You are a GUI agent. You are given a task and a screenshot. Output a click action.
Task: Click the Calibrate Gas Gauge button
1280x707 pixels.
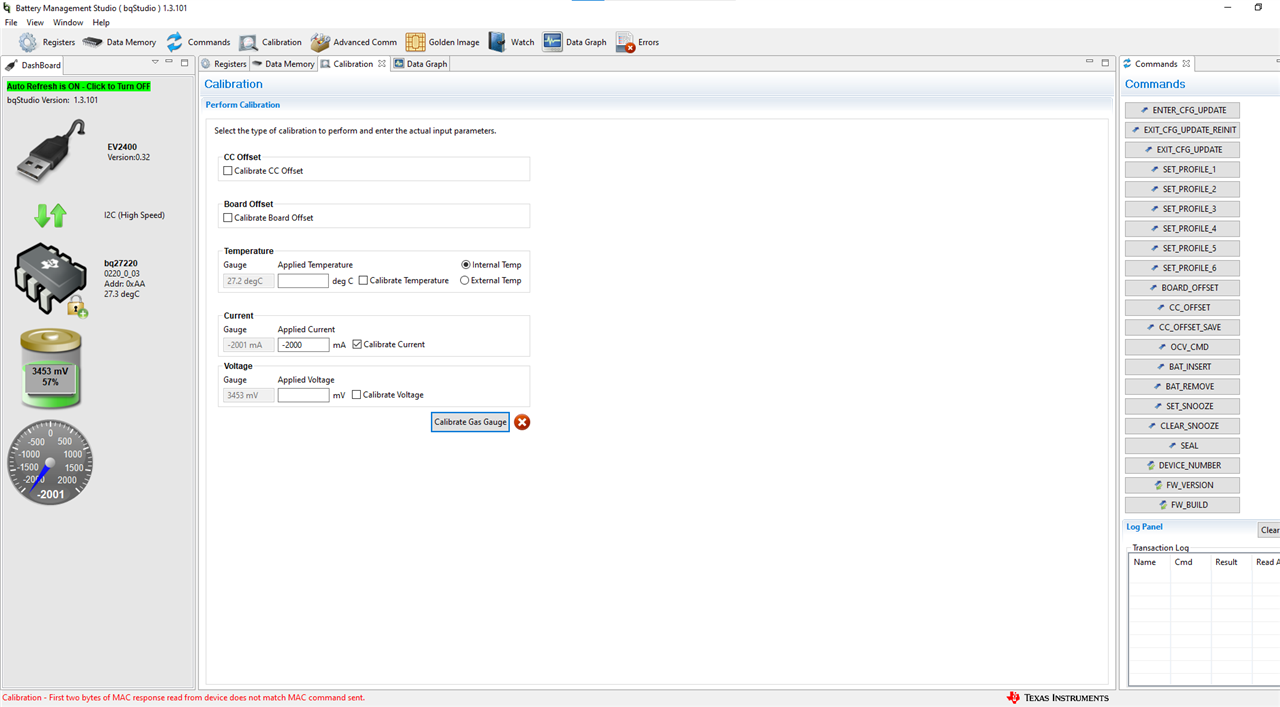pos(471,422)
